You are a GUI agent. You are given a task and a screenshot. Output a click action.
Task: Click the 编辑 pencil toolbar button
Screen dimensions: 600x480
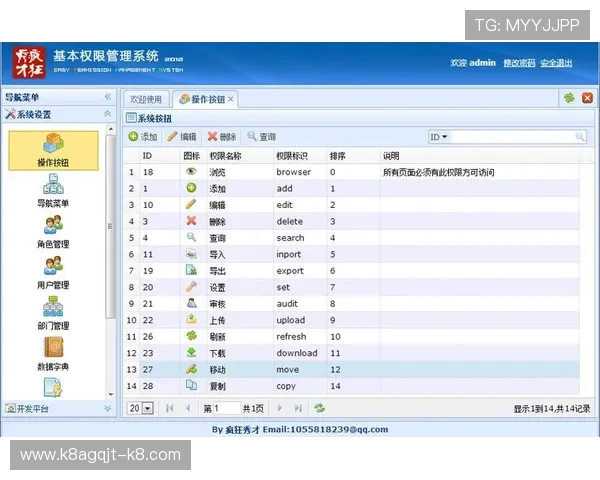coord(182,137)
